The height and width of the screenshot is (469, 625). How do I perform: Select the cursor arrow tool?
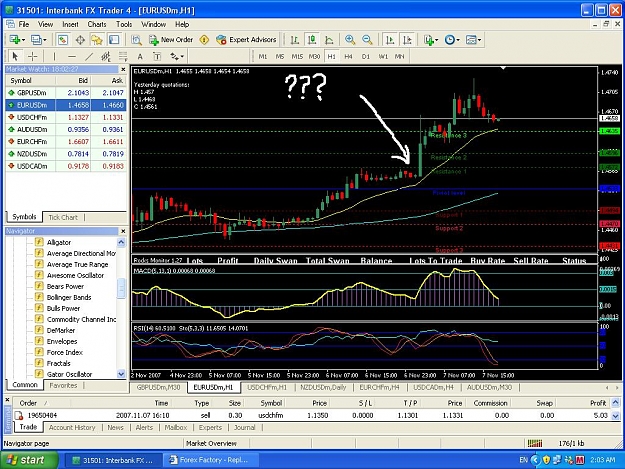(x=16, y=56)
